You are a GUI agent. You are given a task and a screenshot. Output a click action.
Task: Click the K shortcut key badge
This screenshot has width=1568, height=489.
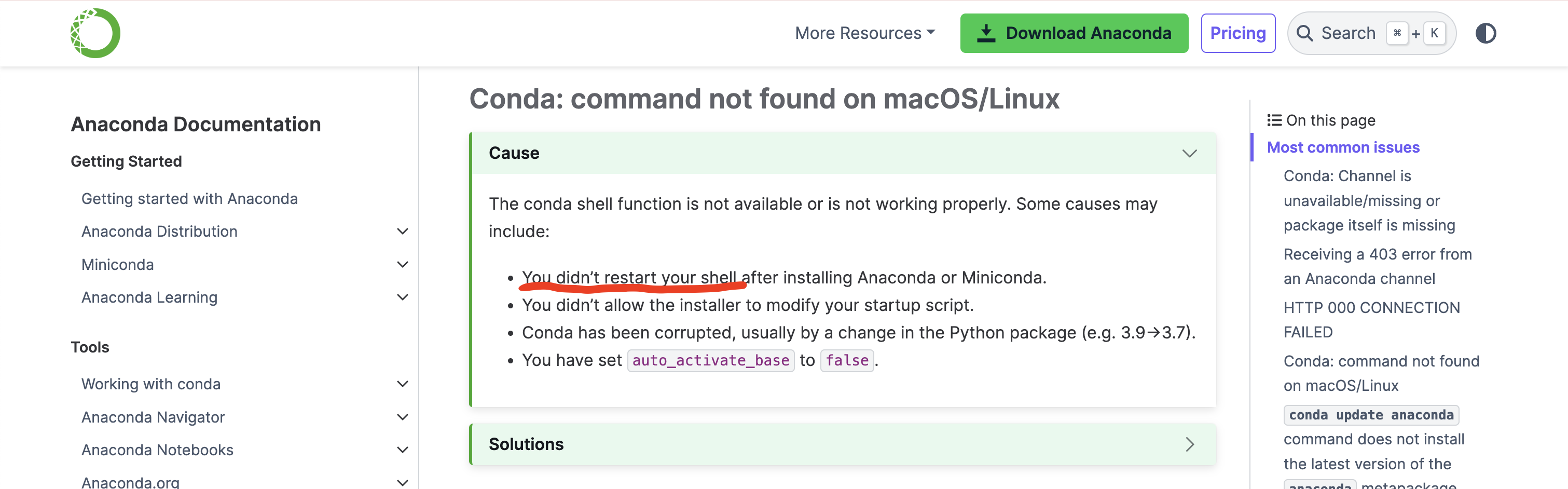(1434, 33)
